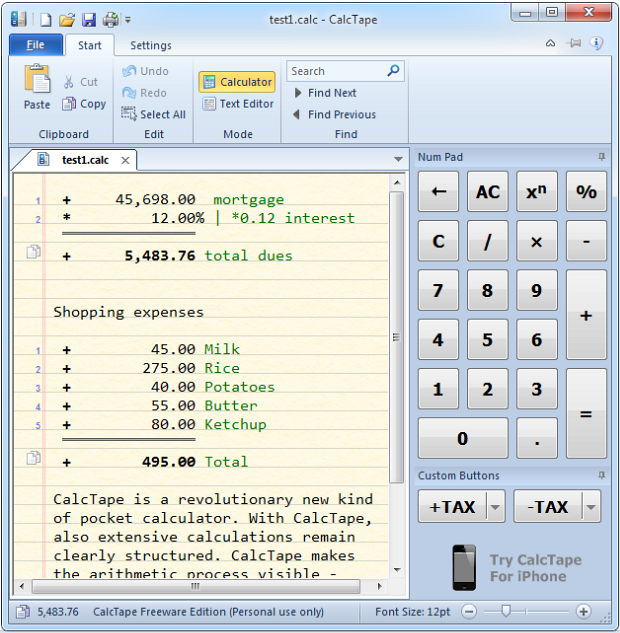Click the divide key on Num Pad
The image size is (620, 633).
coord(488,241)
